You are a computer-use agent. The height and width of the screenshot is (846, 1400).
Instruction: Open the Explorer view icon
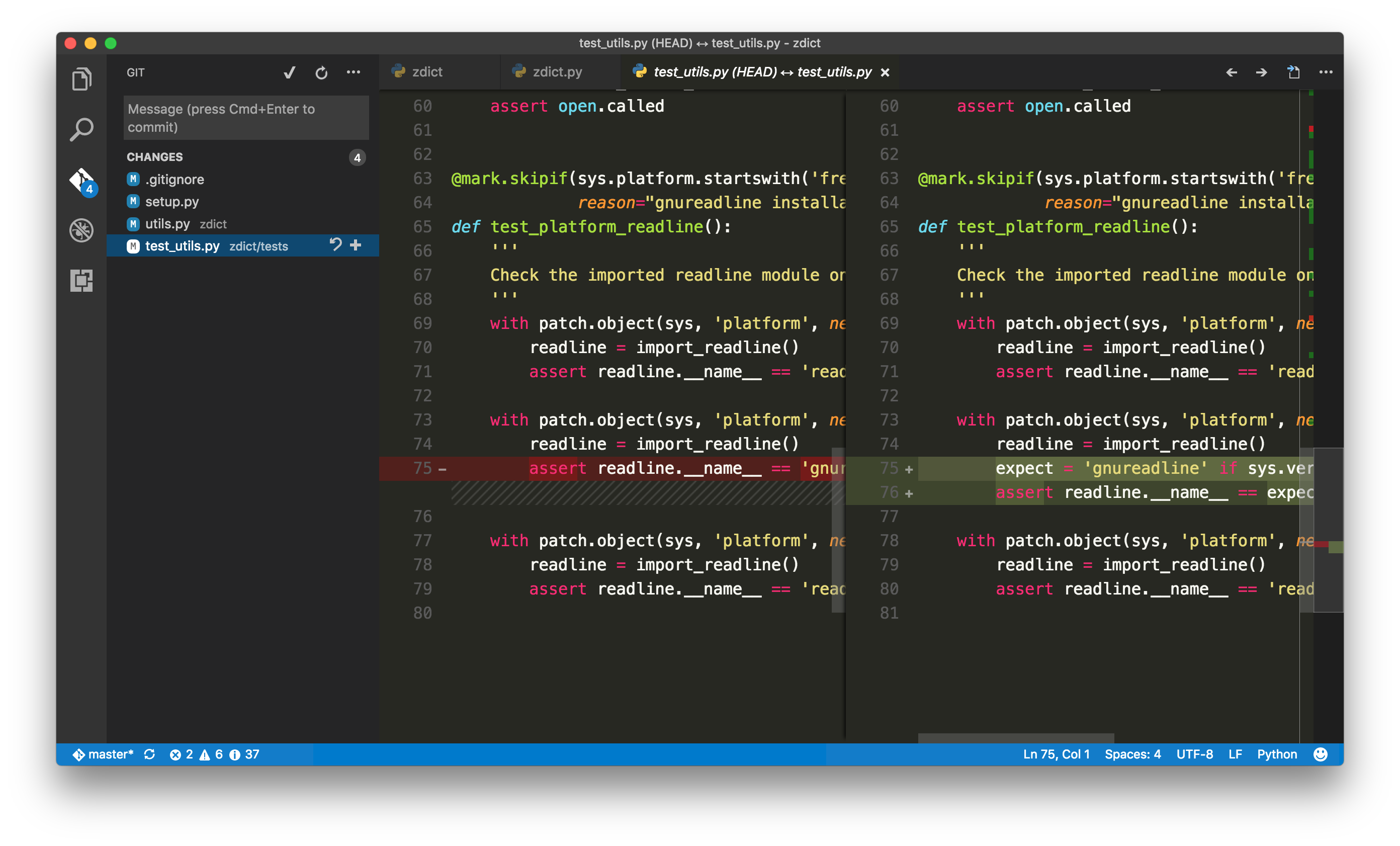(81, 79)
